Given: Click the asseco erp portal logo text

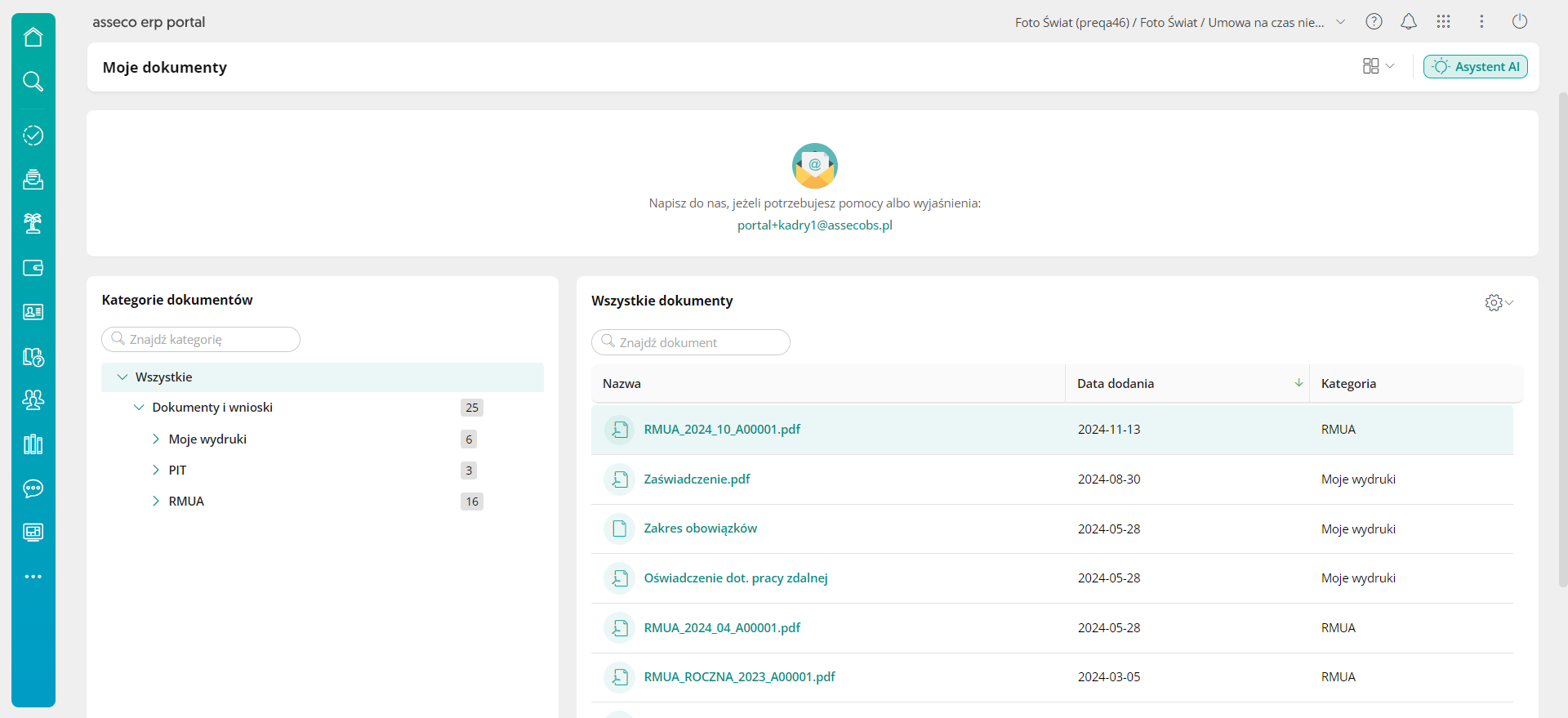Looking at the screenshot, I should pyautogui.click(x=149, y=22).
